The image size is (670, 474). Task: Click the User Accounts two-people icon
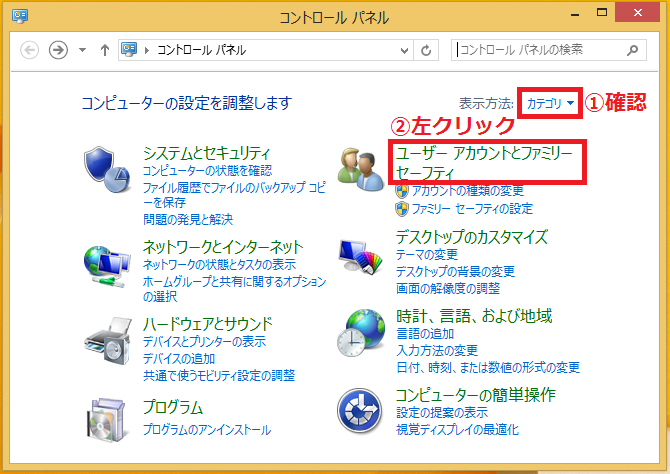coord(361,170)
